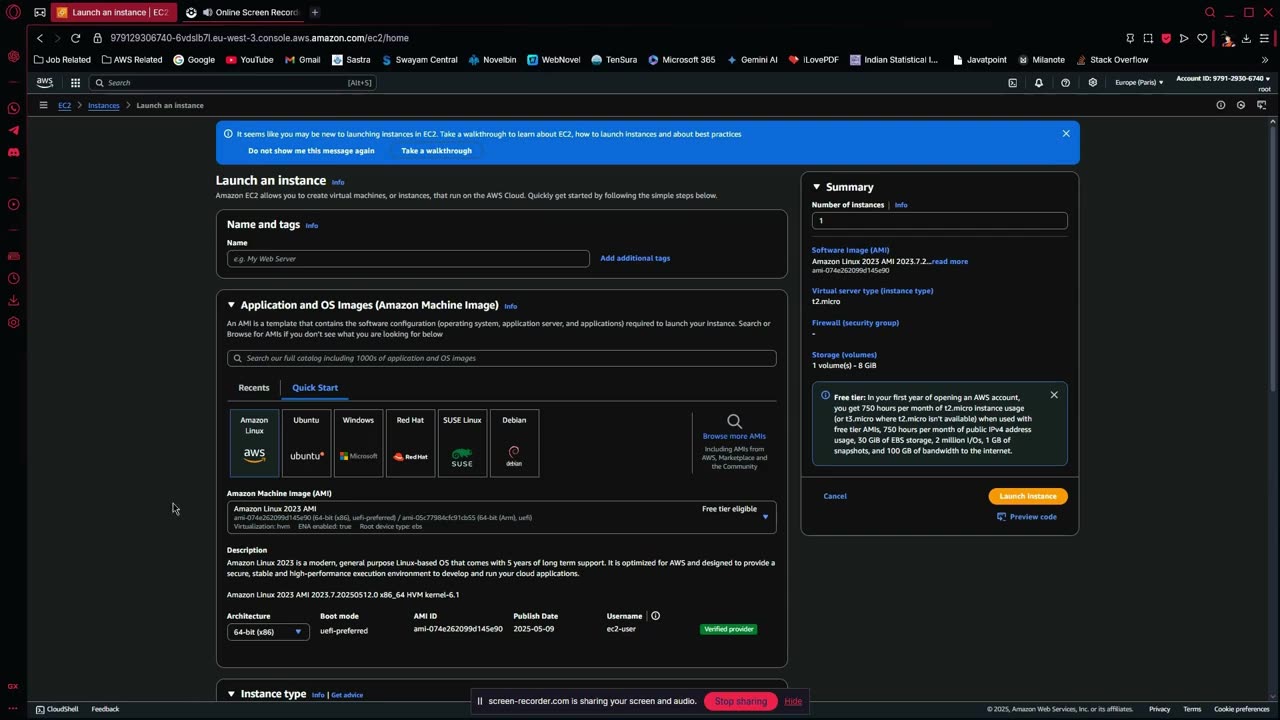Click the Username info circle icon

[x=656, y=616]
